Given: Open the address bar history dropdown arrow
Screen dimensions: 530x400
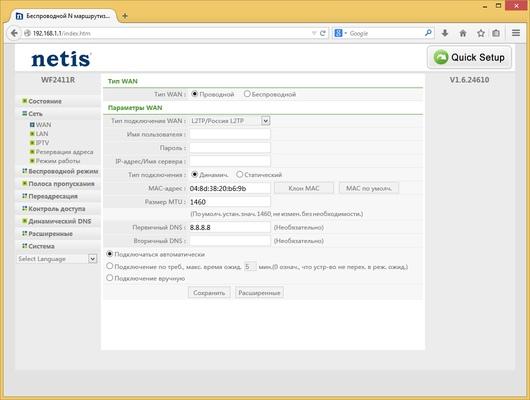Looking at the screenshot, I should 314,33.
